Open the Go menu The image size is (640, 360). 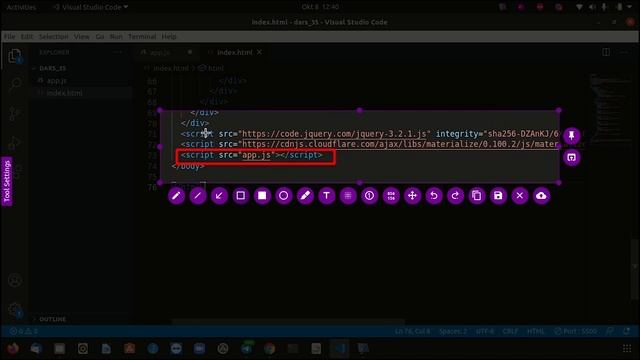click(100, 37)
